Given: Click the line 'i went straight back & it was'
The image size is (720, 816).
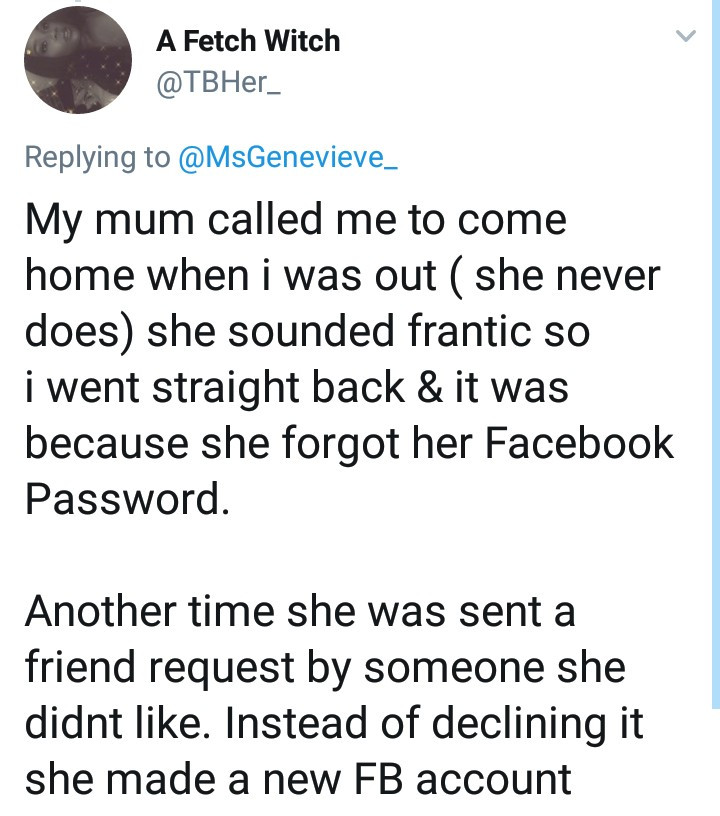Looking at the screenshot, I should [x=297, y=388].
